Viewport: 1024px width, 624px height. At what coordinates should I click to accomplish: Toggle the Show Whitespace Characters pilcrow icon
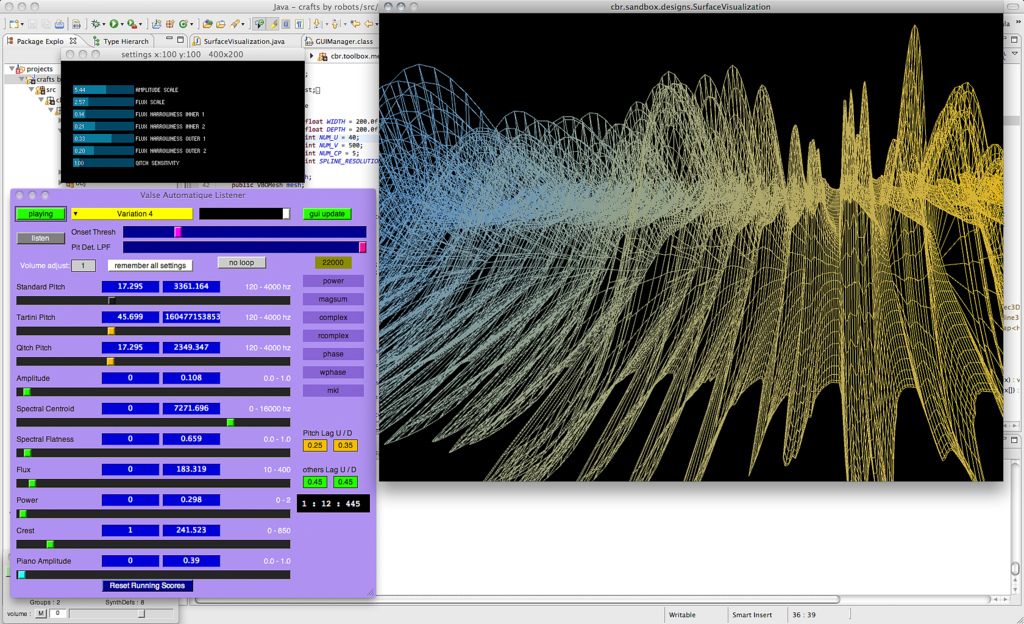click(x=300, y=24)
